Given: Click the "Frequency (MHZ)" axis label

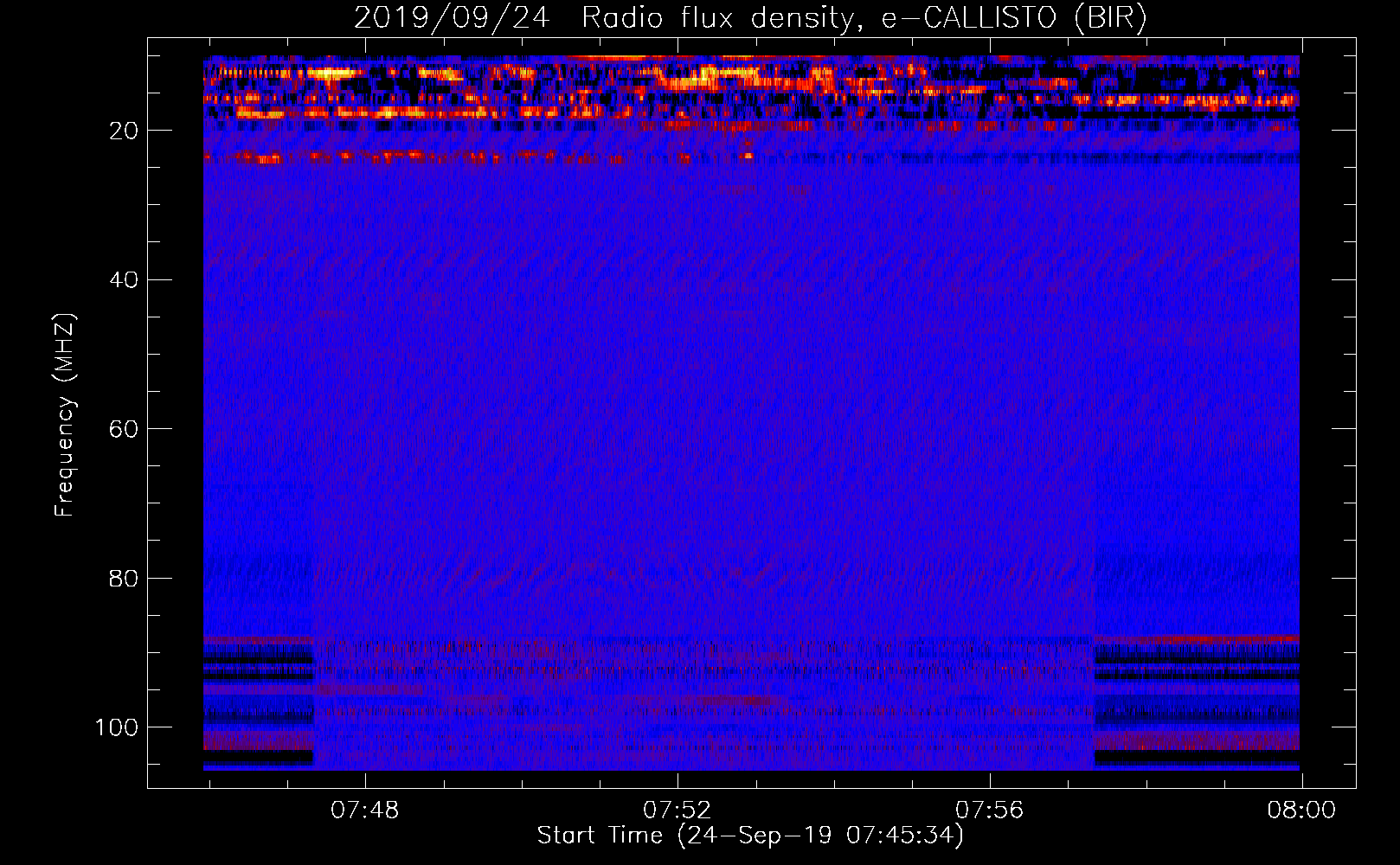Looking at the screenshot, I should tap(65, 415).
